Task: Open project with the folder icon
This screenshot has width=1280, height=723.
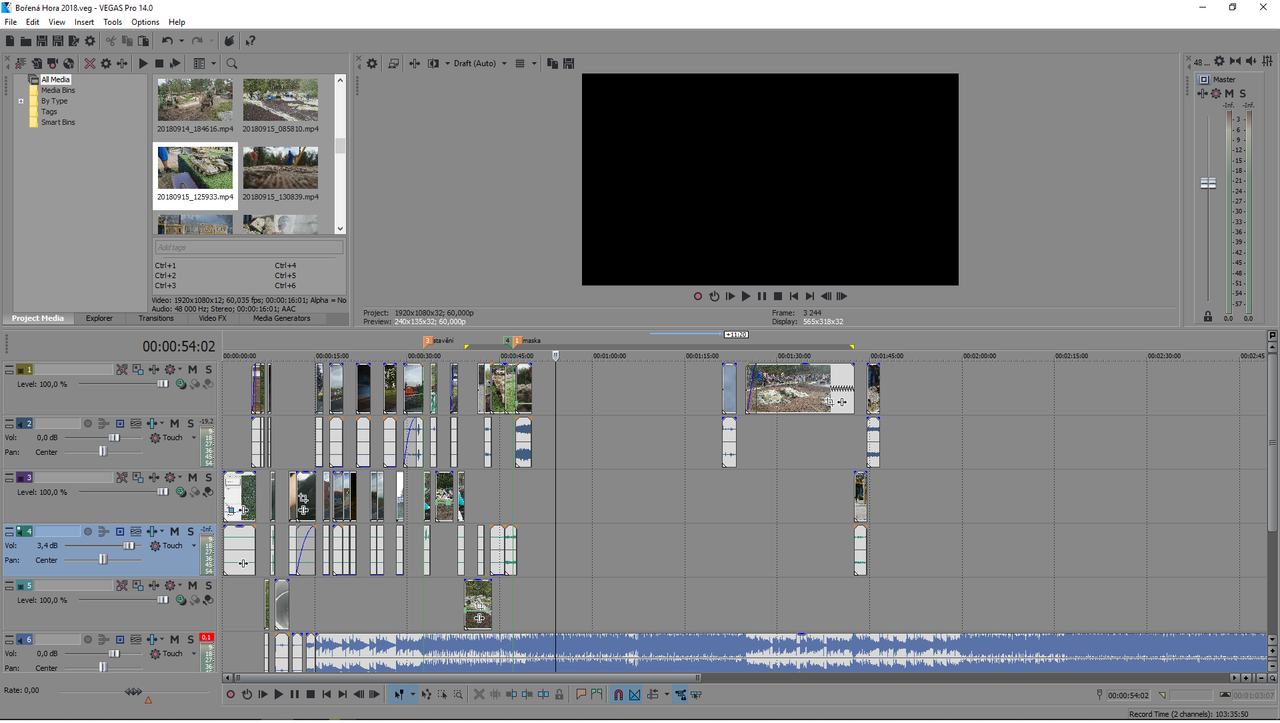Action: [25, 41]
